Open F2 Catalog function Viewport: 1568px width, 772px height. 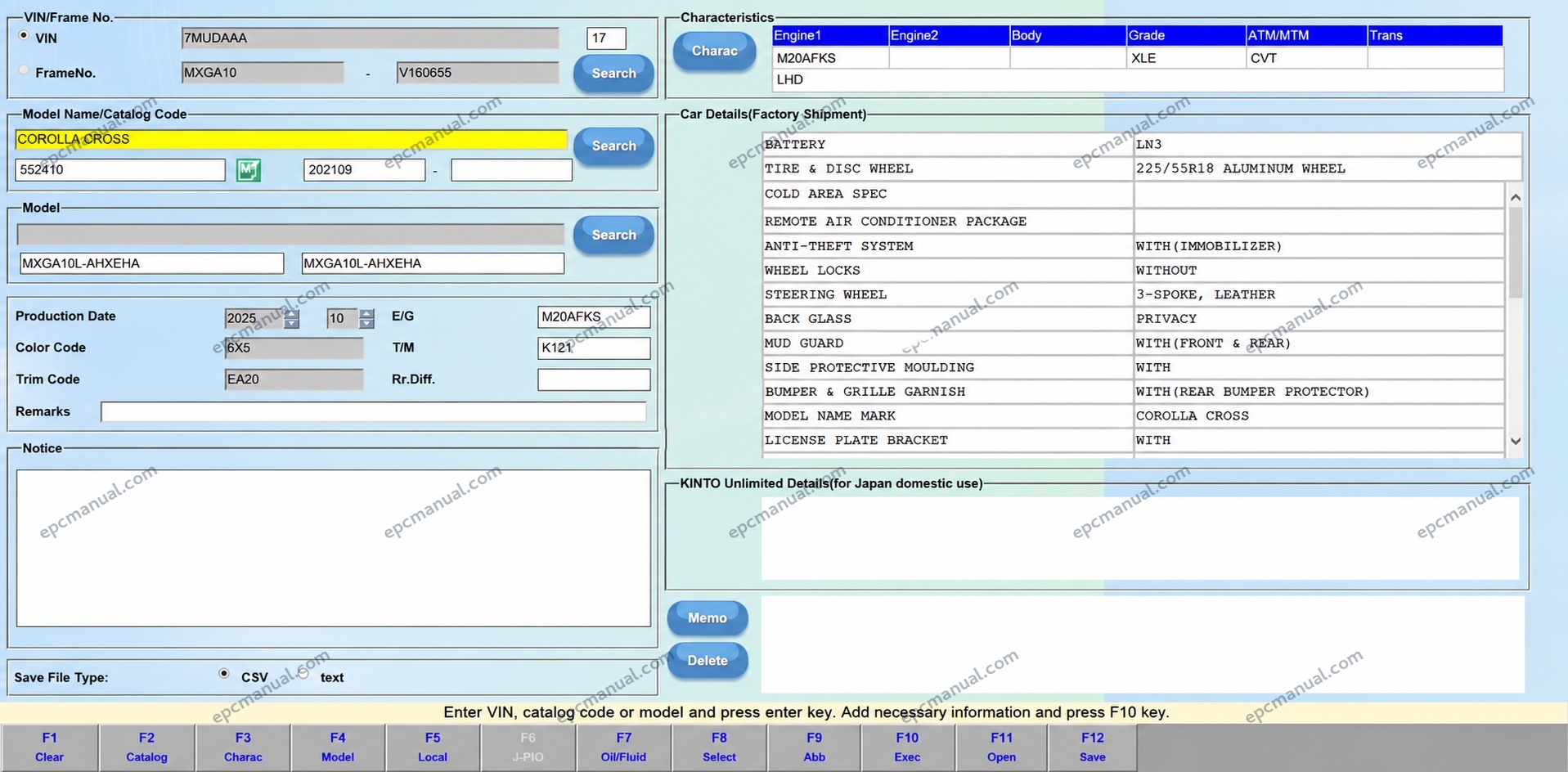146,747
